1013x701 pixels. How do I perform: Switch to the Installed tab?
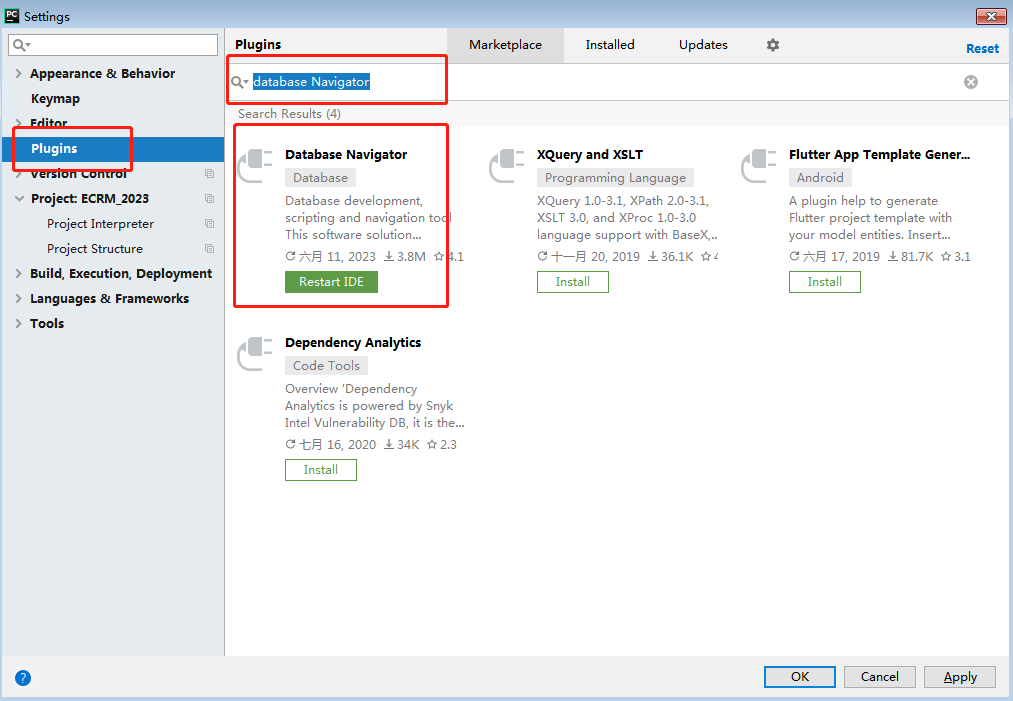[x=610, y=45]
